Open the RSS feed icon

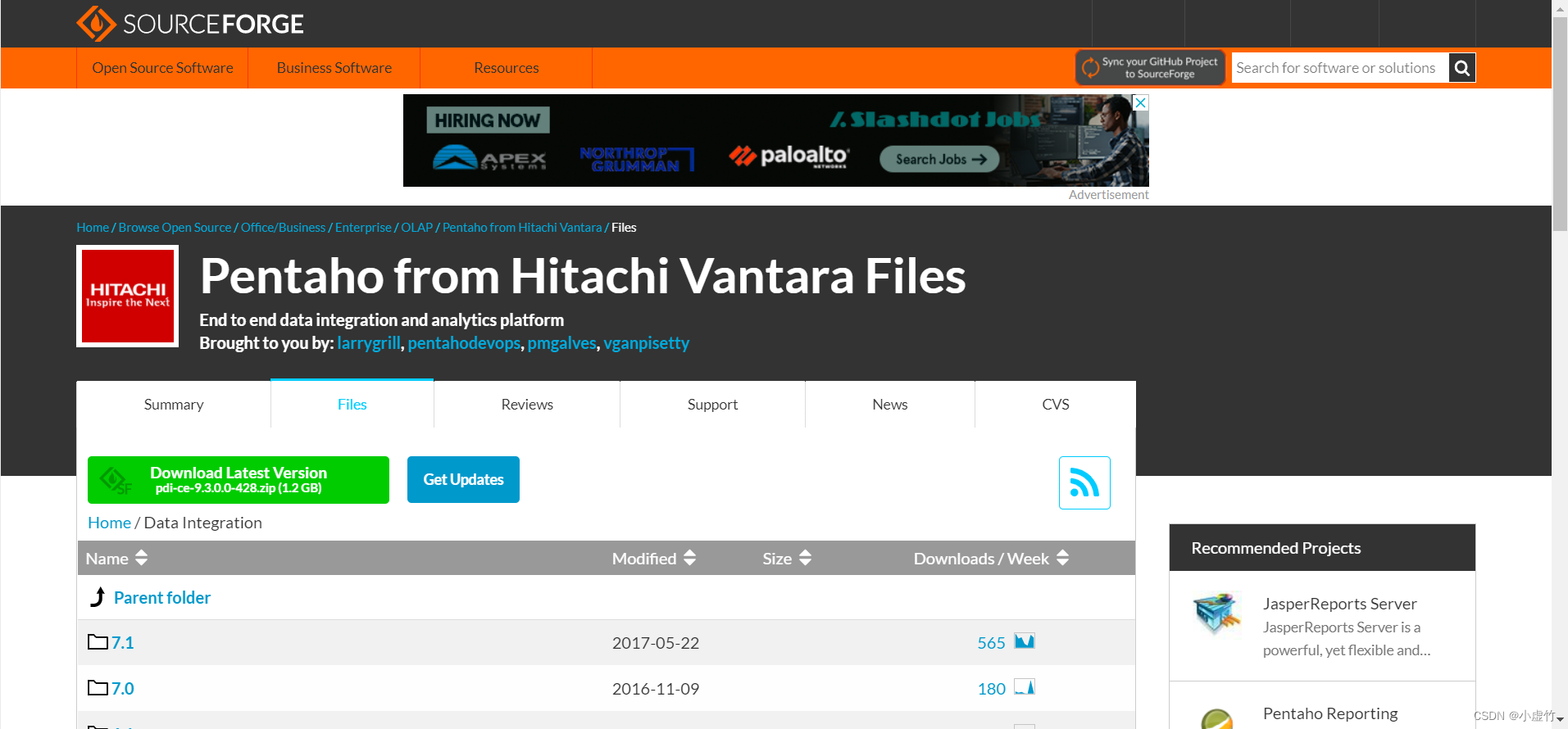tap(1084, 482)
